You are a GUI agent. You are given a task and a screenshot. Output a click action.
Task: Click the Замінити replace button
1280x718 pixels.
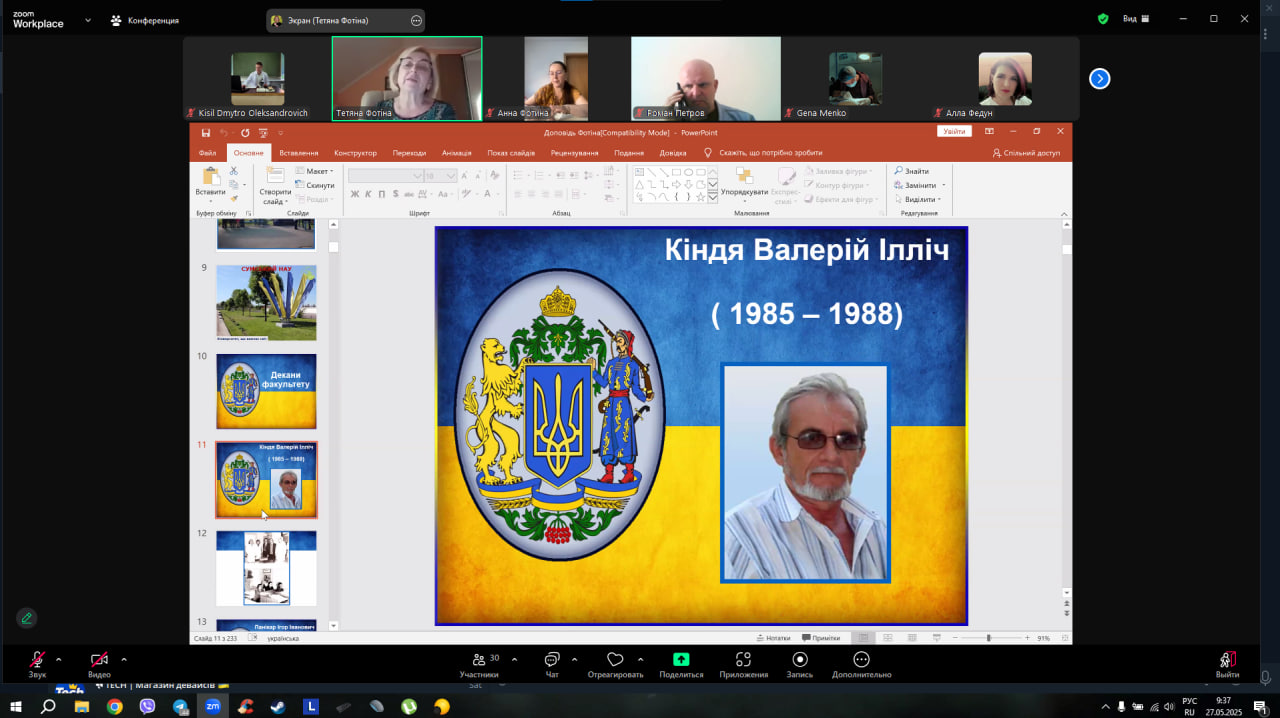pos(919,185)
